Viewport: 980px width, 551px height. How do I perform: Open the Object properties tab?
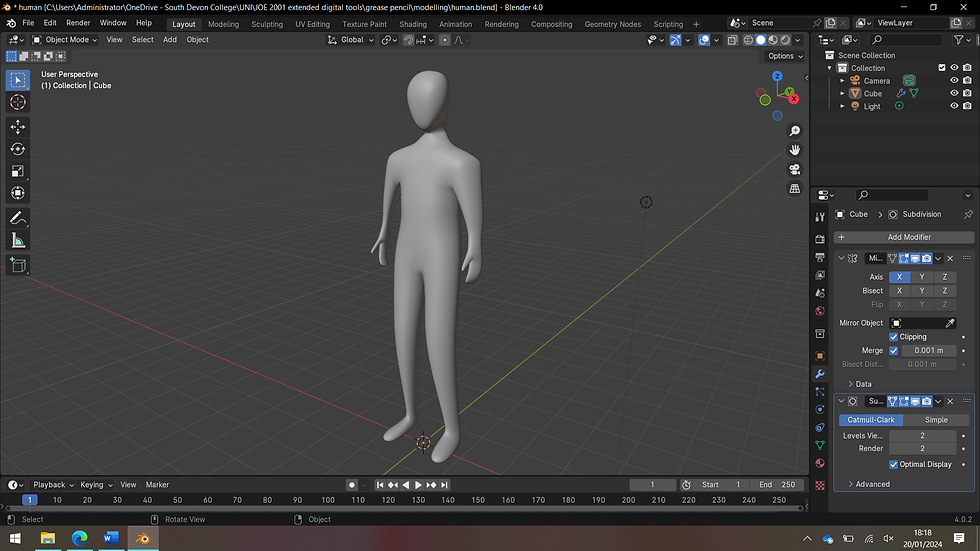(x=820, y=355)
